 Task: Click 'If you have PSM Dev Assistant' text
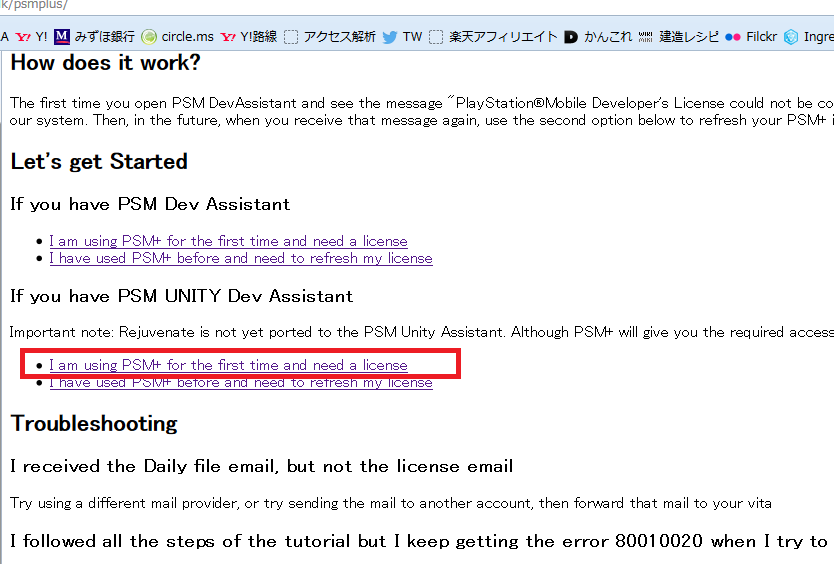(150, 204)
